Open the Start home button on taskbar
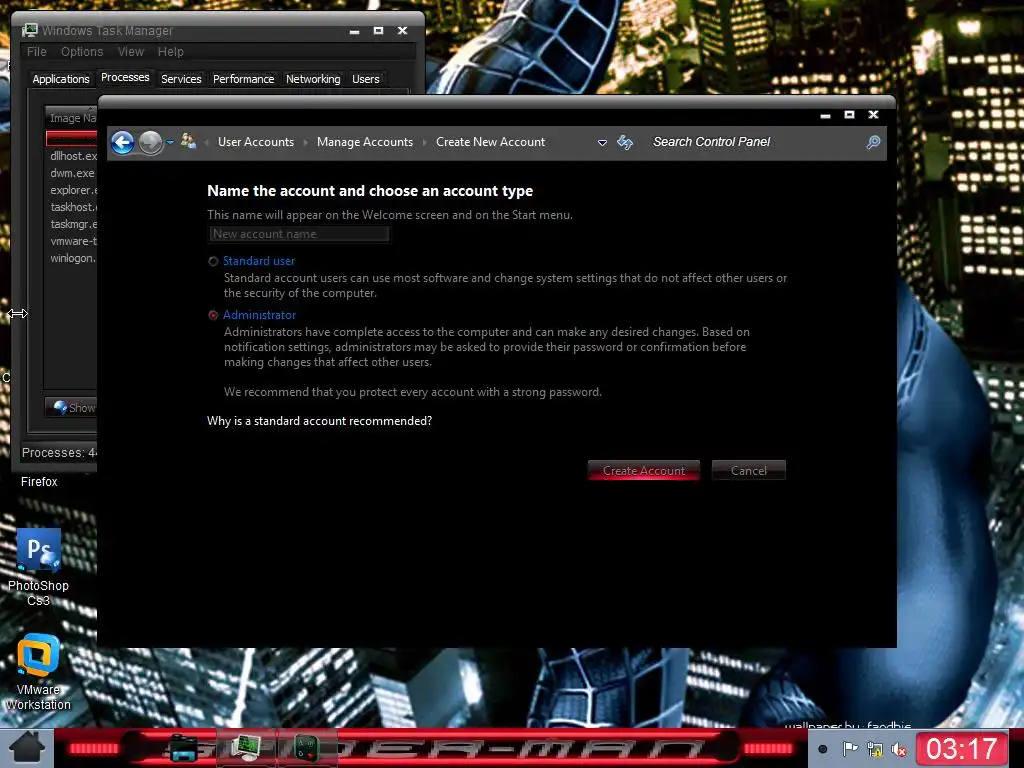The width and height of the screenshot is (1024, 768). 26,748
